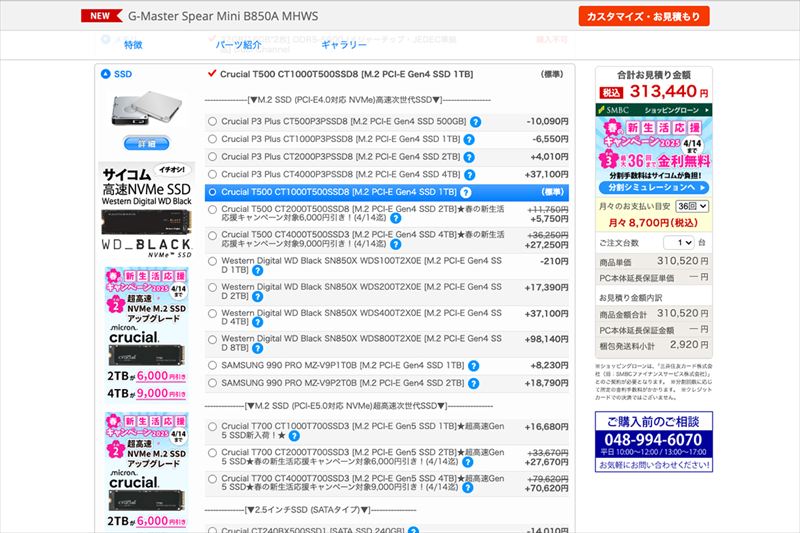Open help icon for Crucial T500 1TB

tap(465, 192)
